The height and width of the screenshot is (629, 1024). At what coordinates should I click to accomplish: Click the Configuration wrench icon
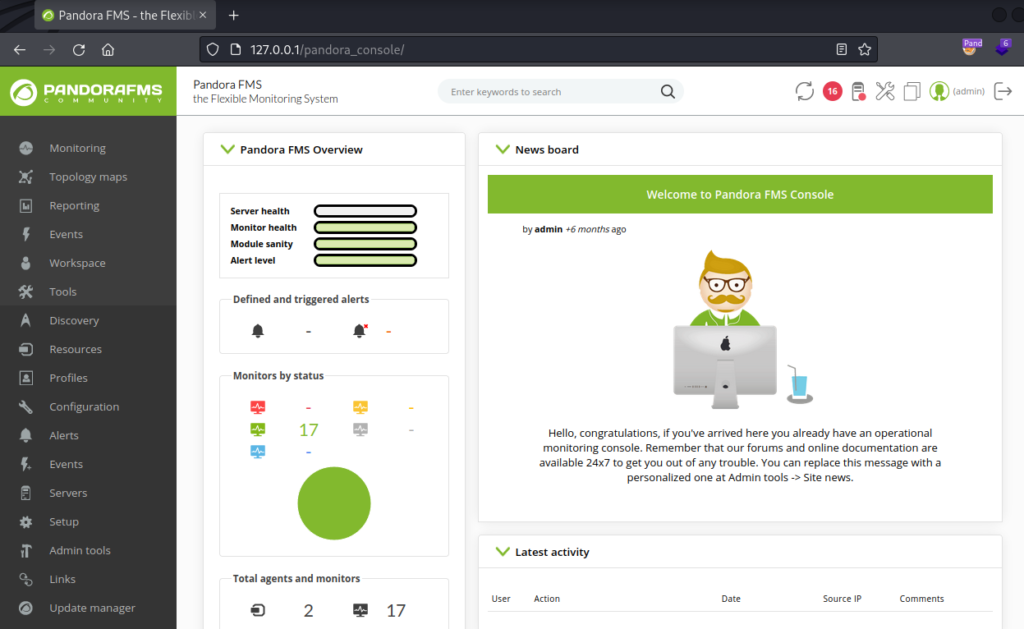25,407
